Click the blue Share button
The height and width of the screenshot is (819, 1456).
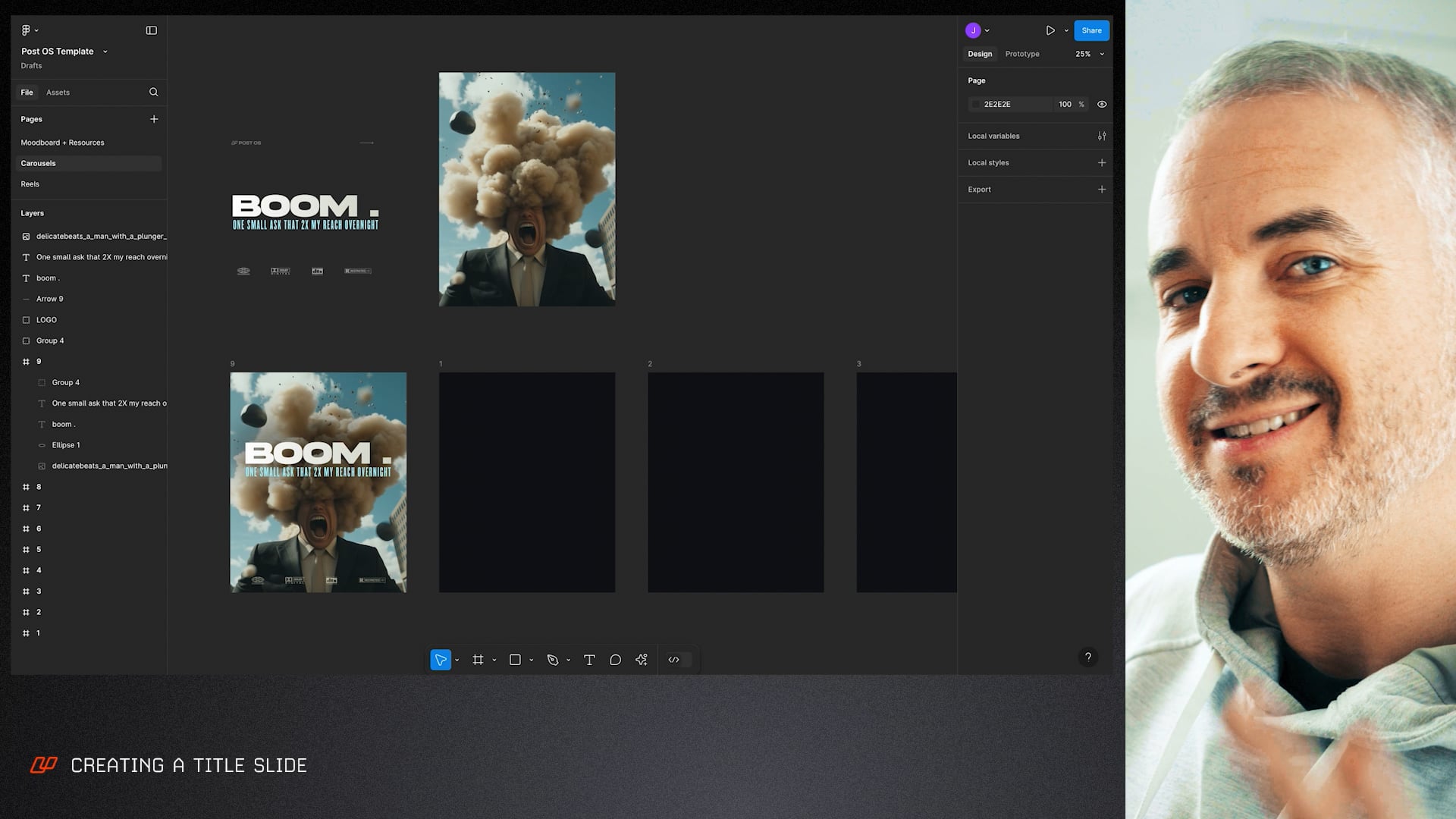pyautogui.click(x=1091, y=30)
